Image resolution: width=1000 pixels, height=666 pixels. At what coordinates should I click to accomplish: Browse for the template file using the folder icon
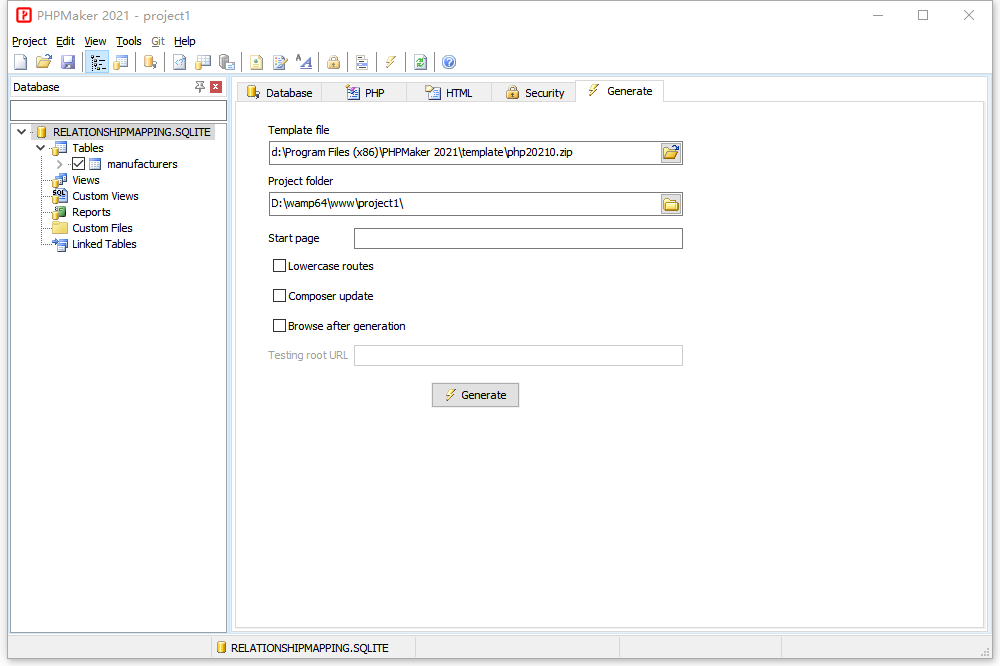click(x=671, y=152)
